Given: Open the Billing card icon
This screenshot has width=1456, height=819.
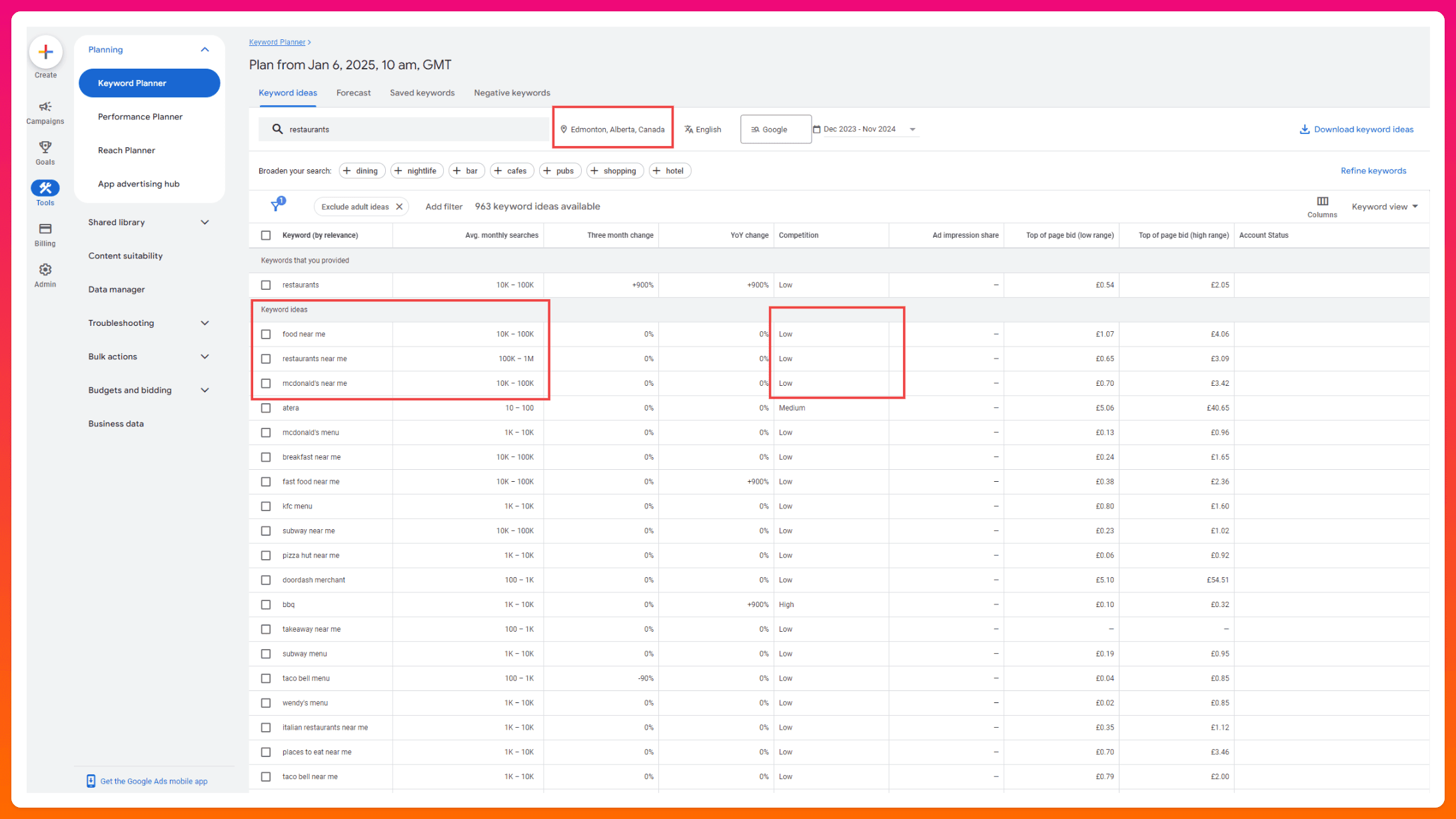Looking at the screenshot, I should click(45, 229).
